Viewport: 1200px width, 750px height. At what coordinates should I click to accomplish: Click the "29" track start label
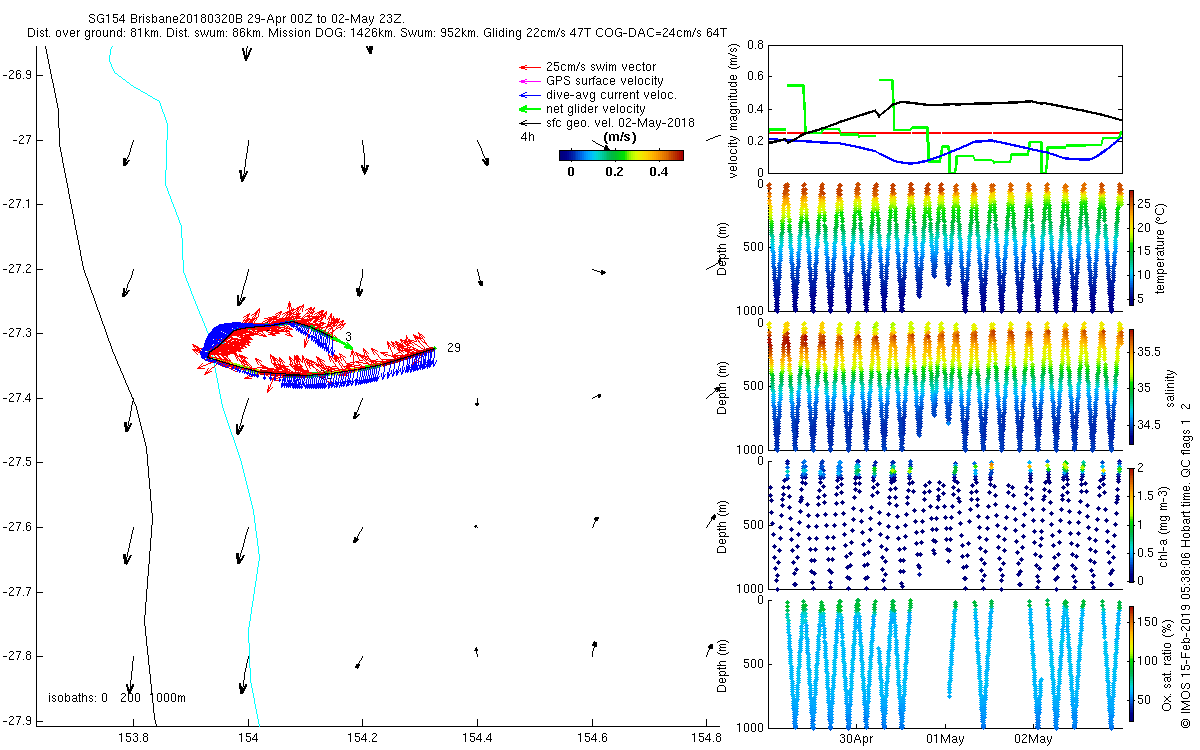tap(453, 347)
